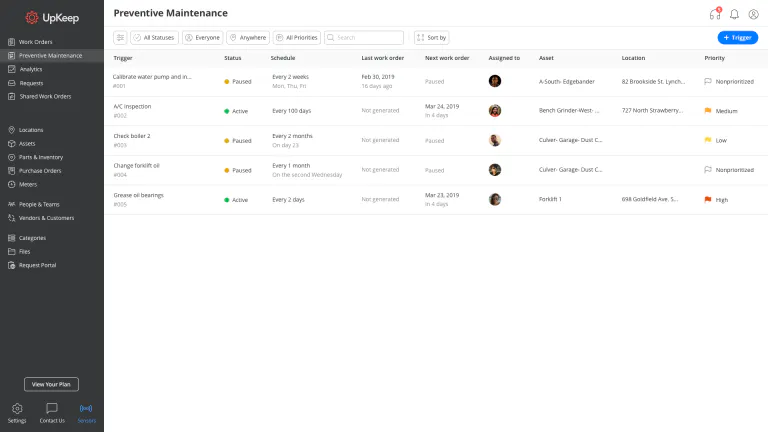Open the notifications bell
Viewport: 768px width, 432px height.
[734, 14]
